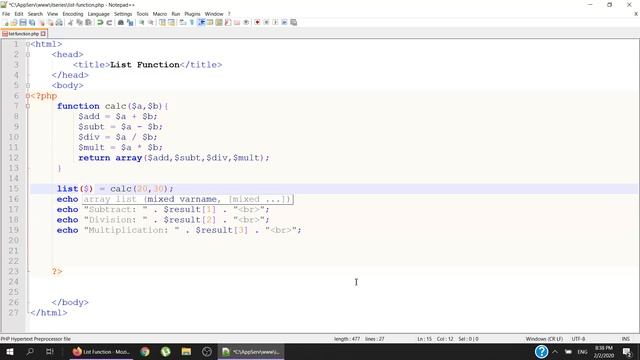Click the INS insert mode indicator

[x=626, y=339]
